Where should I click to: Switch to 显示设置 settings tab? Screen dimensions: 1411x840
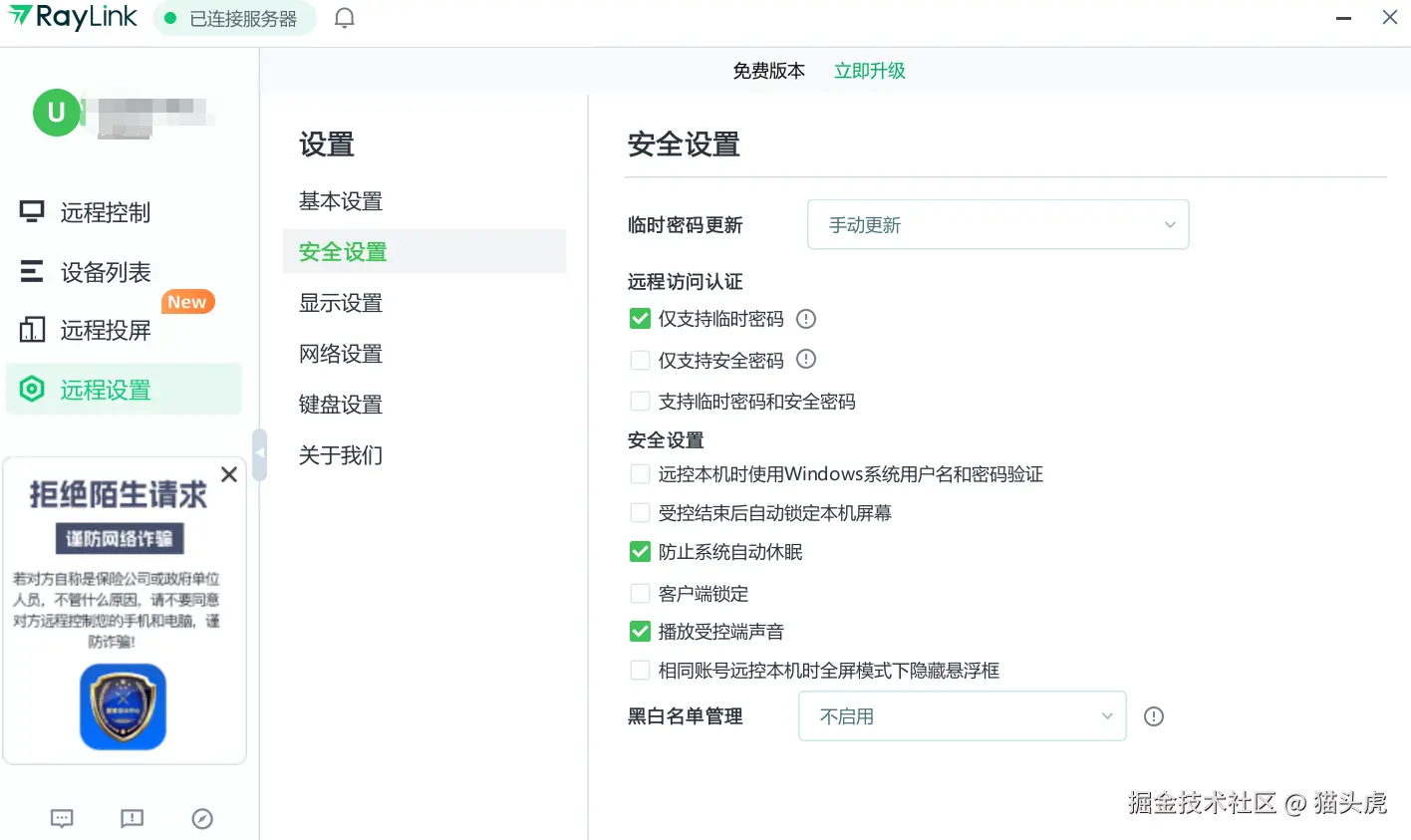(341, 303)
